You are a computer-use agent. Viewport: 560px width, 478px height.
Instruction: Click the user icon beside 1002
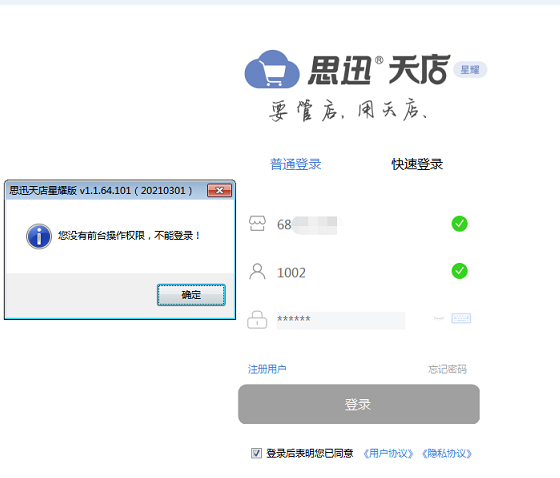[257, 272]
